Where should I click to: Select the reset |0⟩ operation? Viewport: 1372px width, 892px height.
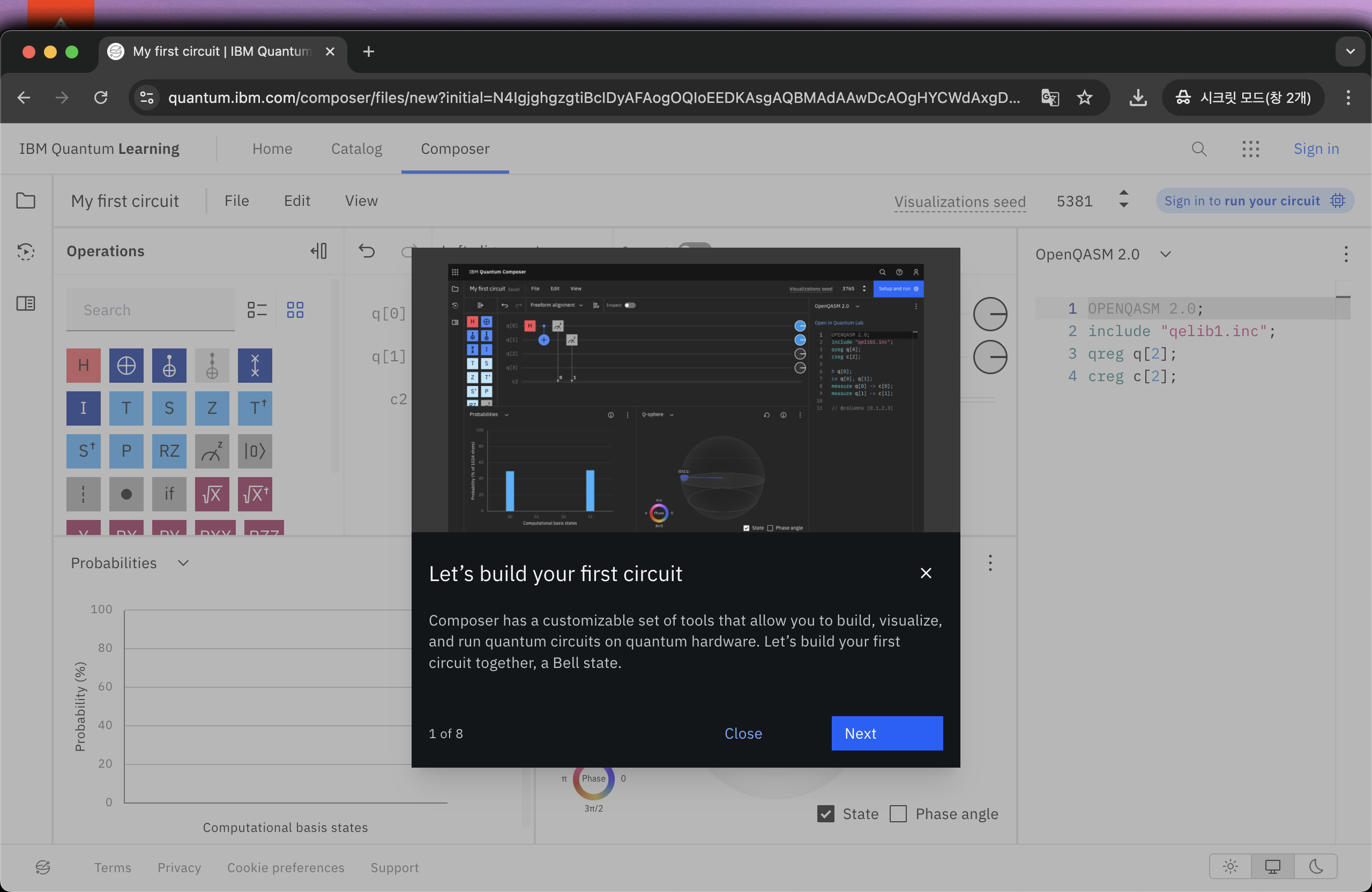tap(255, 451)
